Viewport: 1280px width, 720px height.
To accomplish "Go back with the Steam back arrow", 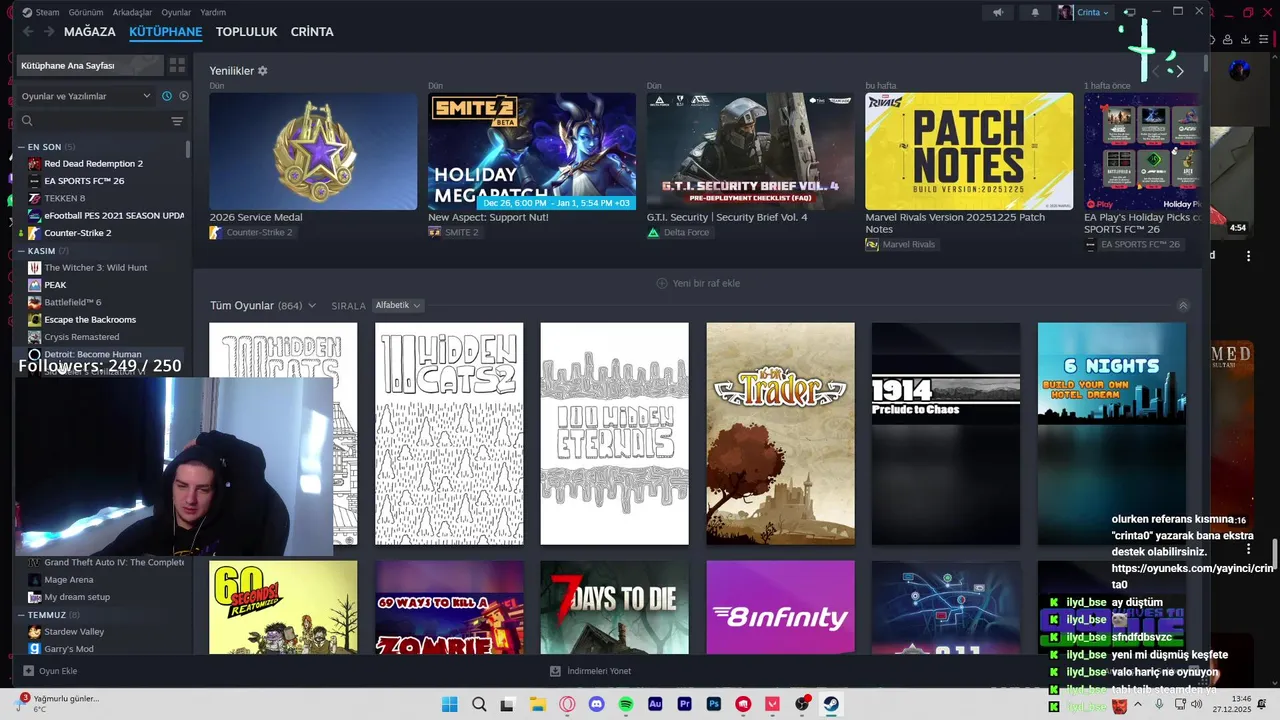I will pos(28,32).
